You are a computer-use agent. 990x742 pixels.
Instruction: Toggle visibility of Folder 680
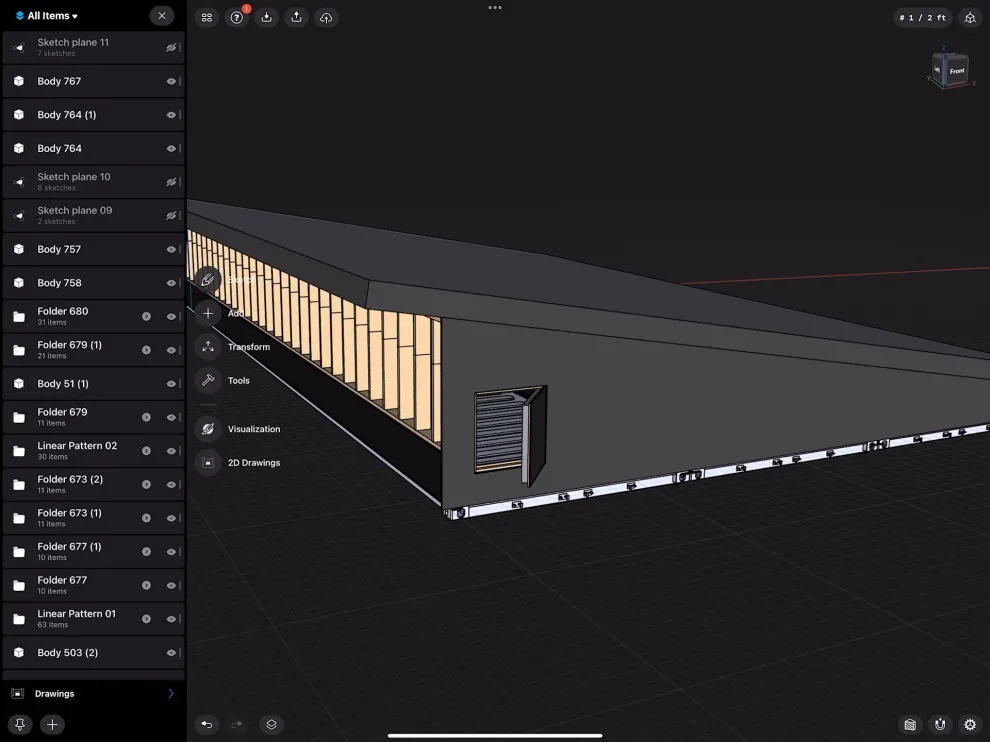[170, 316]
